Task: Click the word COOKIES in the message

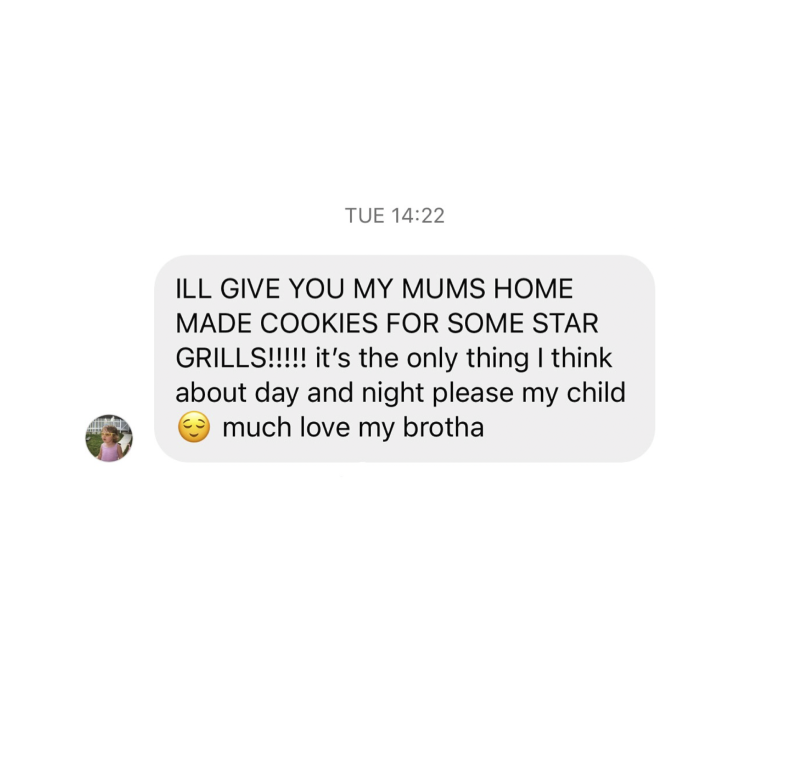Action: tap(318, 323)
